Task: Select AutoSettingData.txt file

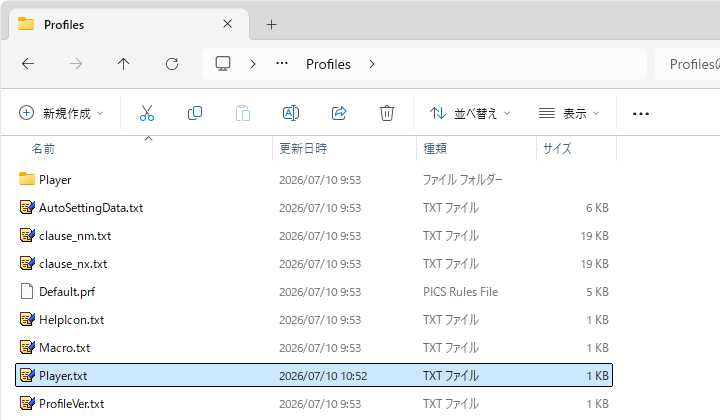Action: click(x=91, y=208)
